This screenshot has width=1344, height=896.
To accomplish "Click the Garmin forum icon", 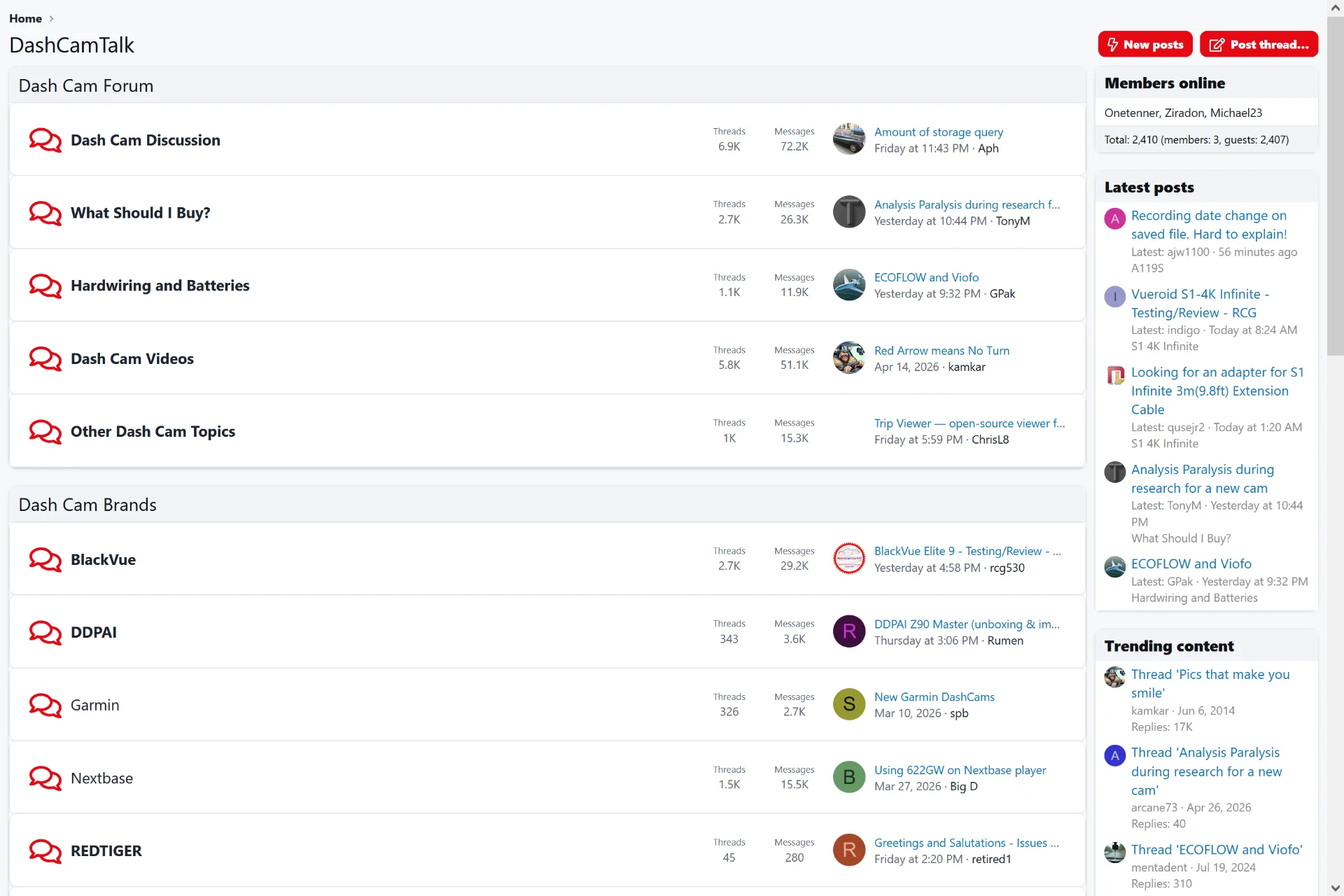I will coord(45,705).
